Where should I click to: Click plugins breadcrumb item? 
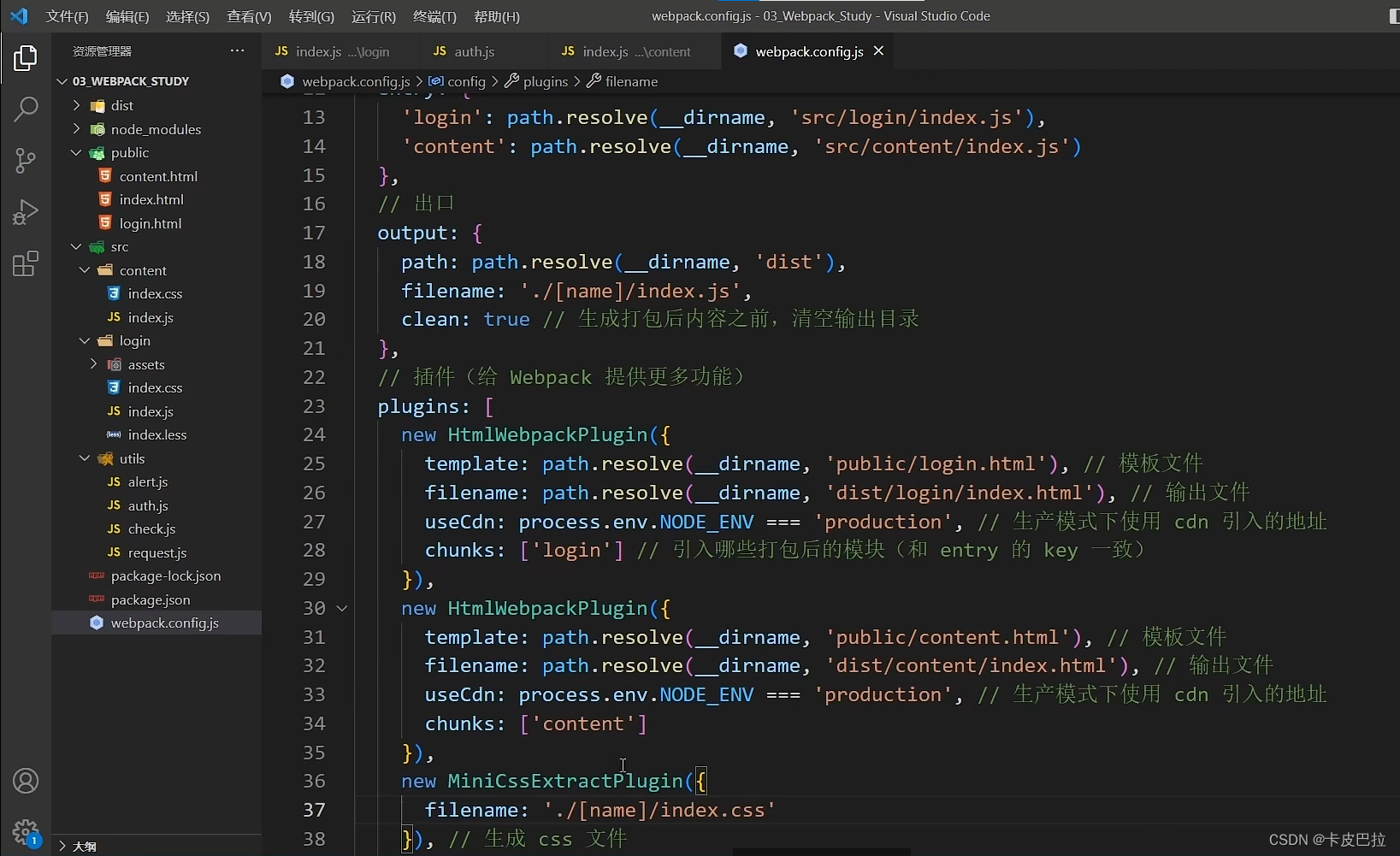coord(546,81)
